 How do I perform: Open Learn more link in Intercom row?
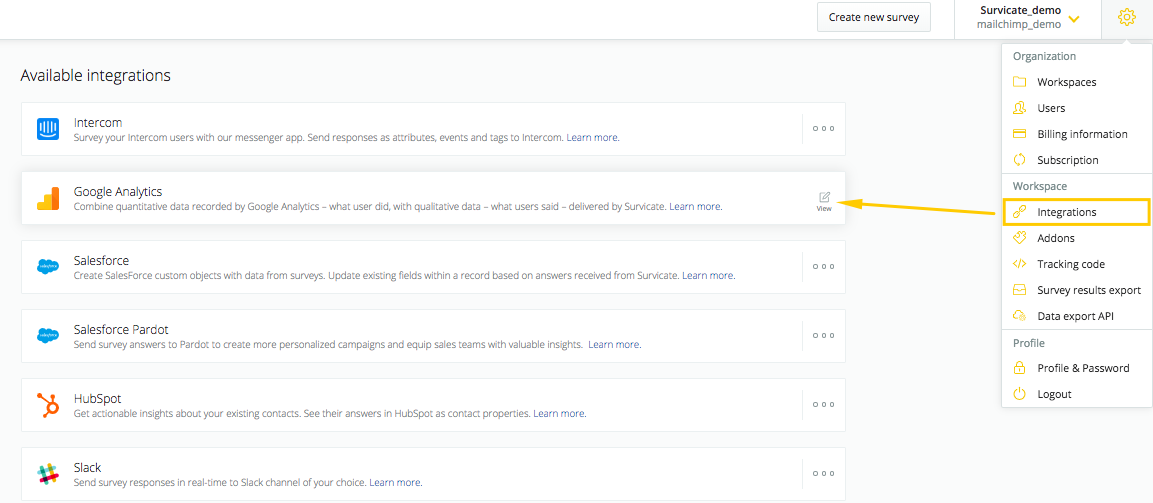[593, 137]
